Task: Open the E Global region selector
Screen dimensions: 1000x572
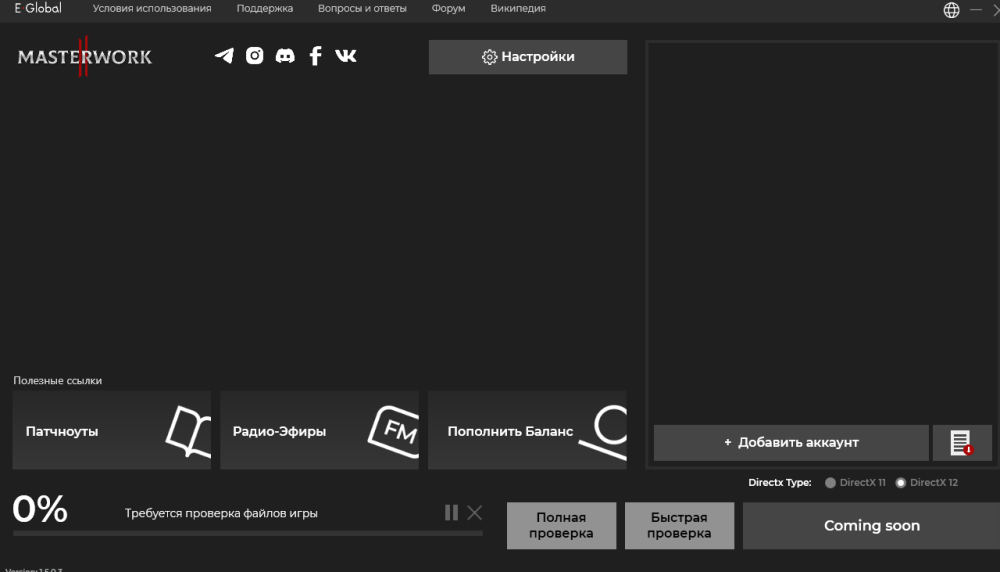Action: [x=37, y=9]
